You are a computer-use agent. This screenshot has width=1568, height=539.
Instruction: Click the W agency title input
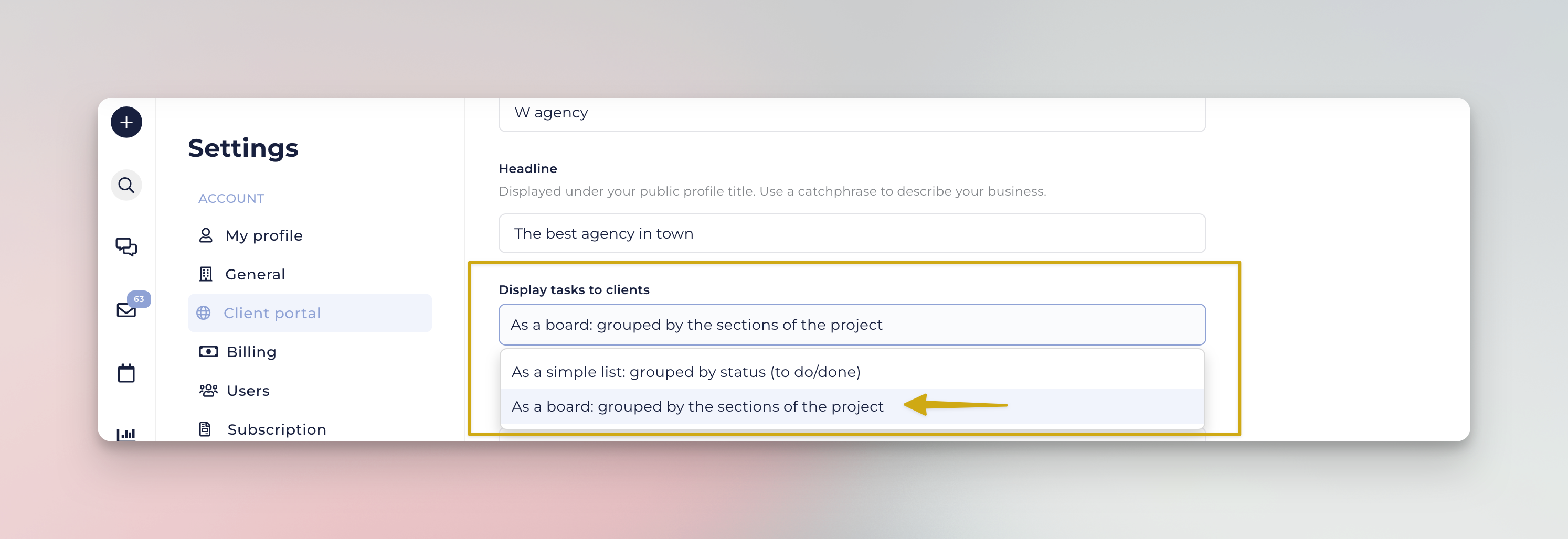(x=852, y=114)
